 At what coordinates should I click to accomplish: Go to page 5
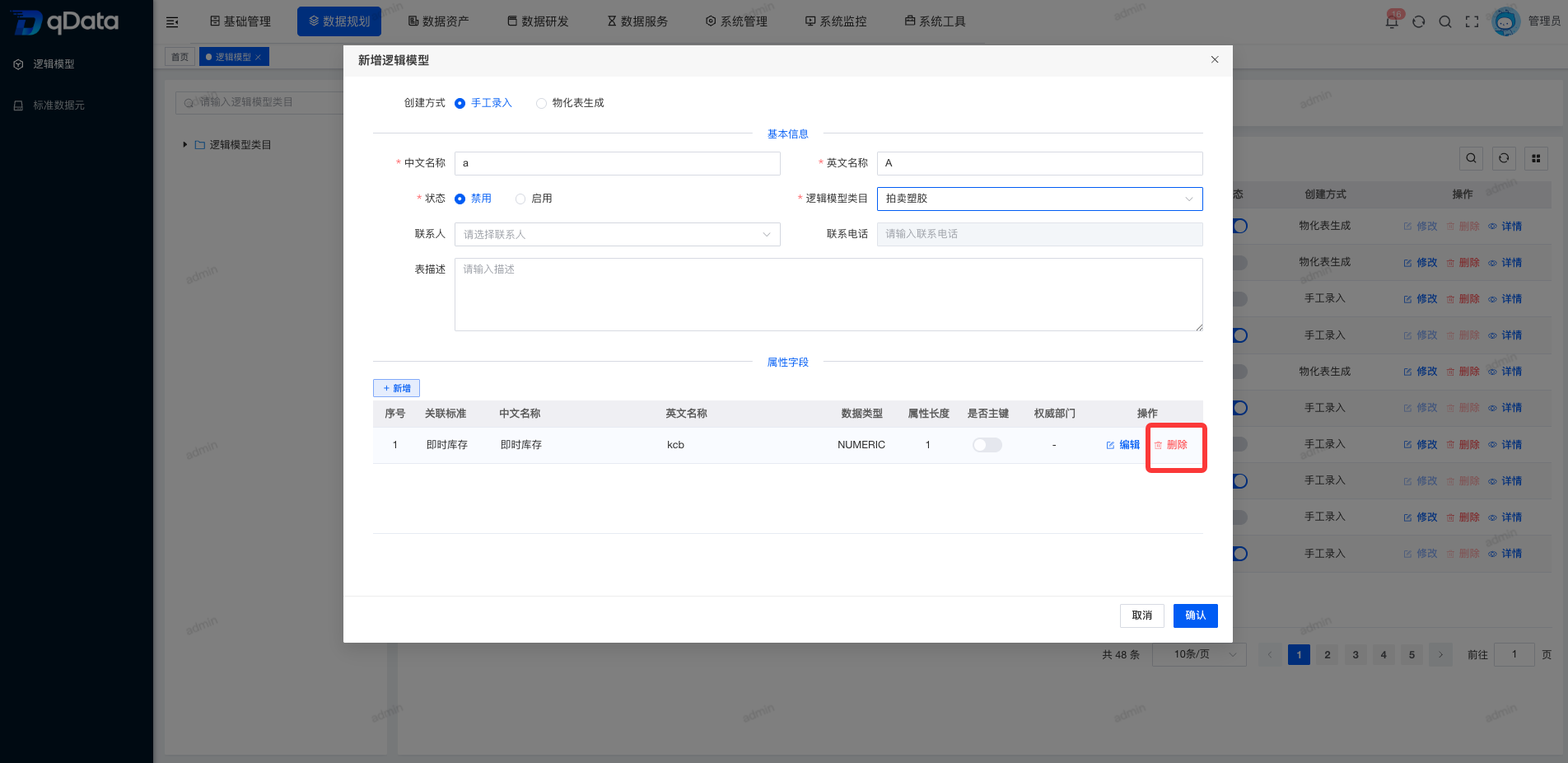[1412, 655]
